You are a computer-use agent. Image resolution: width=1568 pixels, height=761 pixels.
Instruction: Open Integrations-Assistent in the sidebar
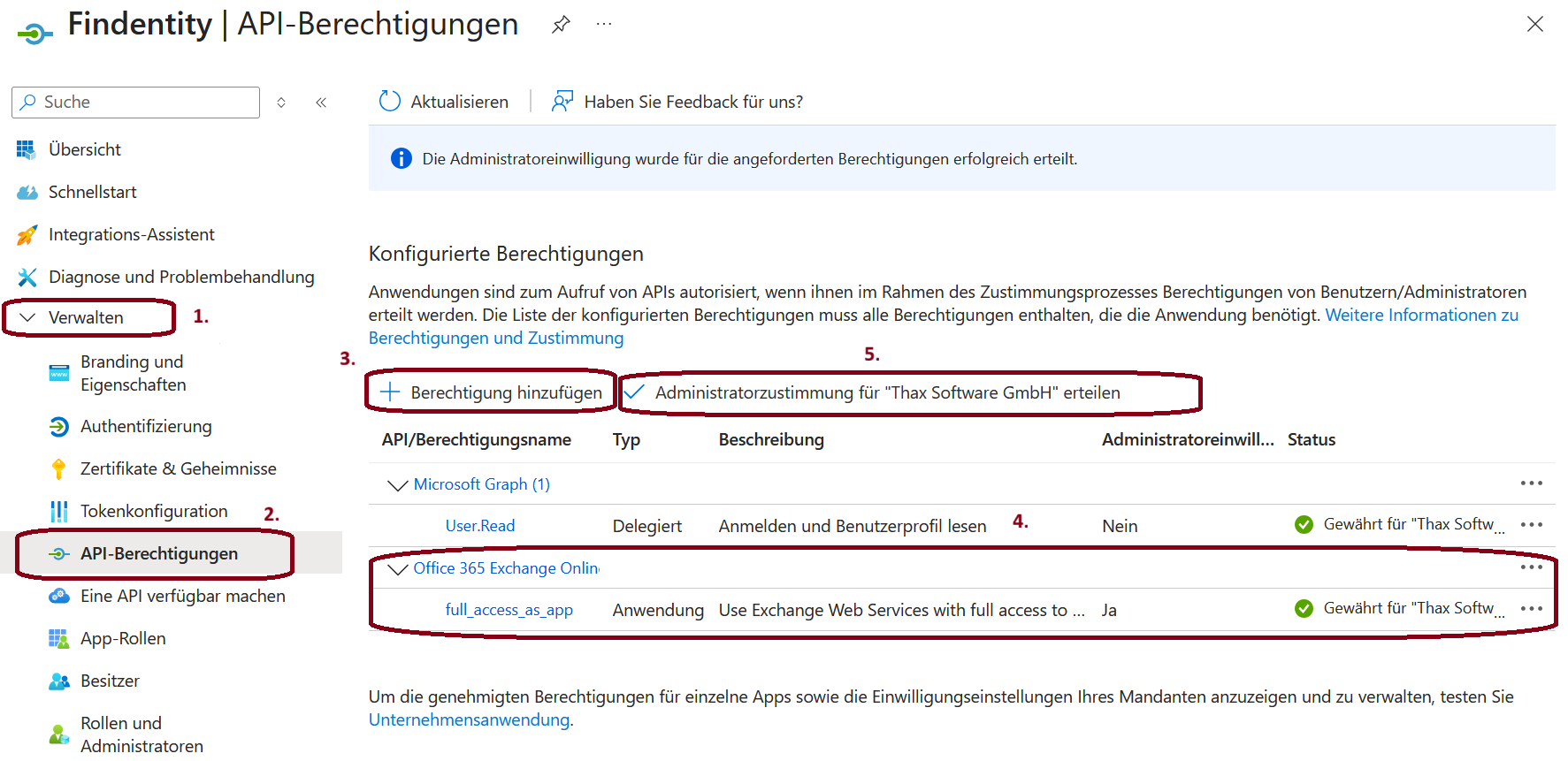pyautogui.click(x=132, y=234)
